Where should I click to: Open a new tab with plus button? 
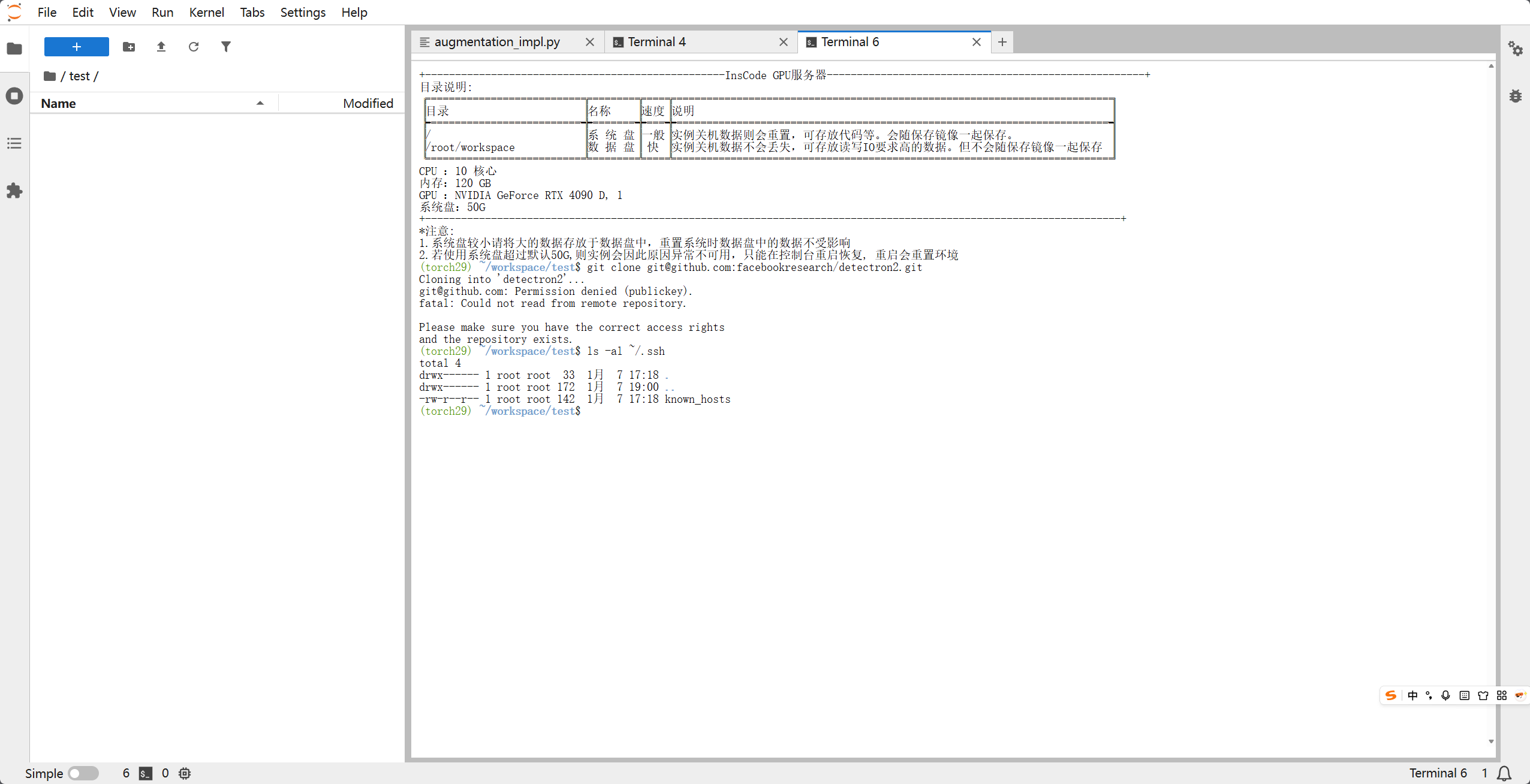click(x=1002, y=42)
